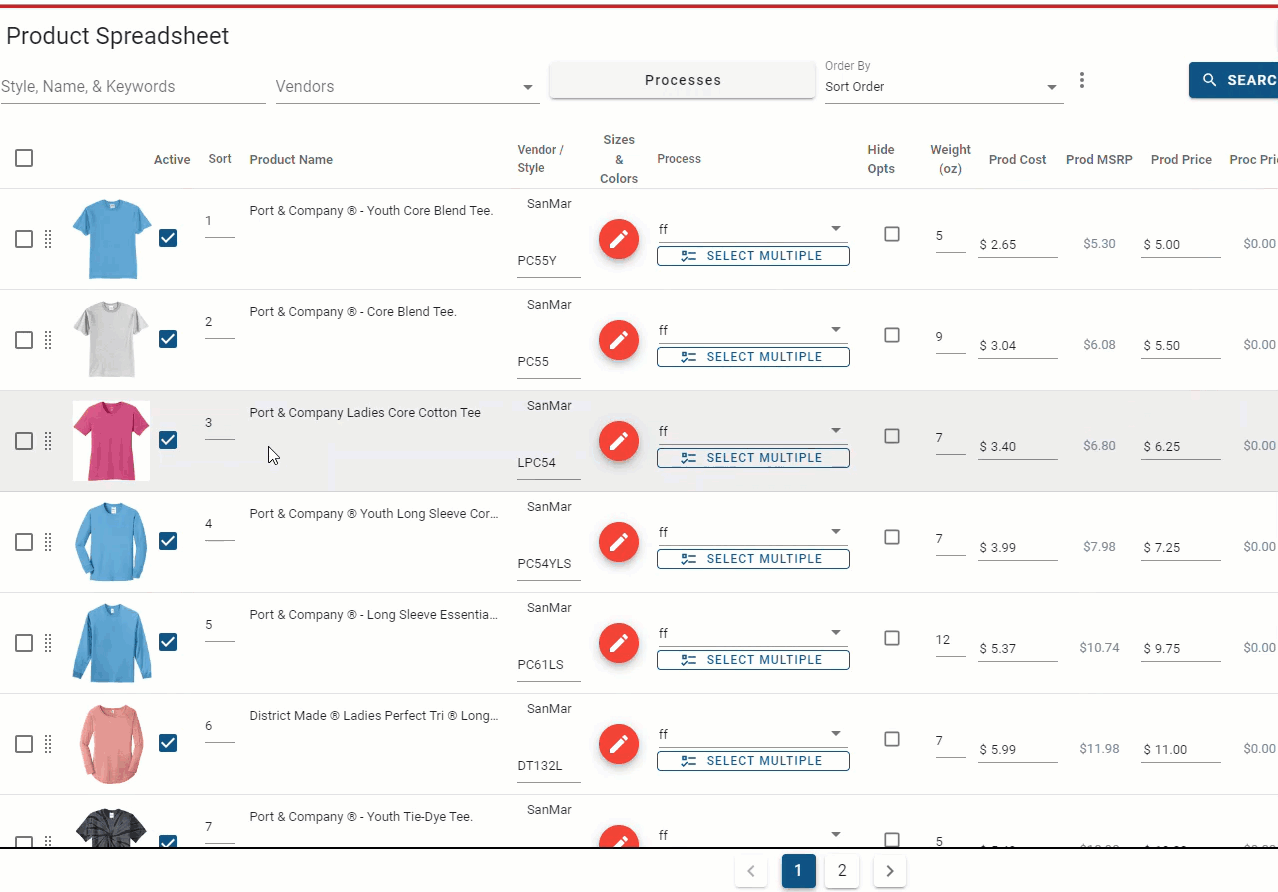Image resolution: width=1278 pixels, height=892 pixels.
Task: Edit sizes and colors for PC54YLS
Action: [619, 542]
